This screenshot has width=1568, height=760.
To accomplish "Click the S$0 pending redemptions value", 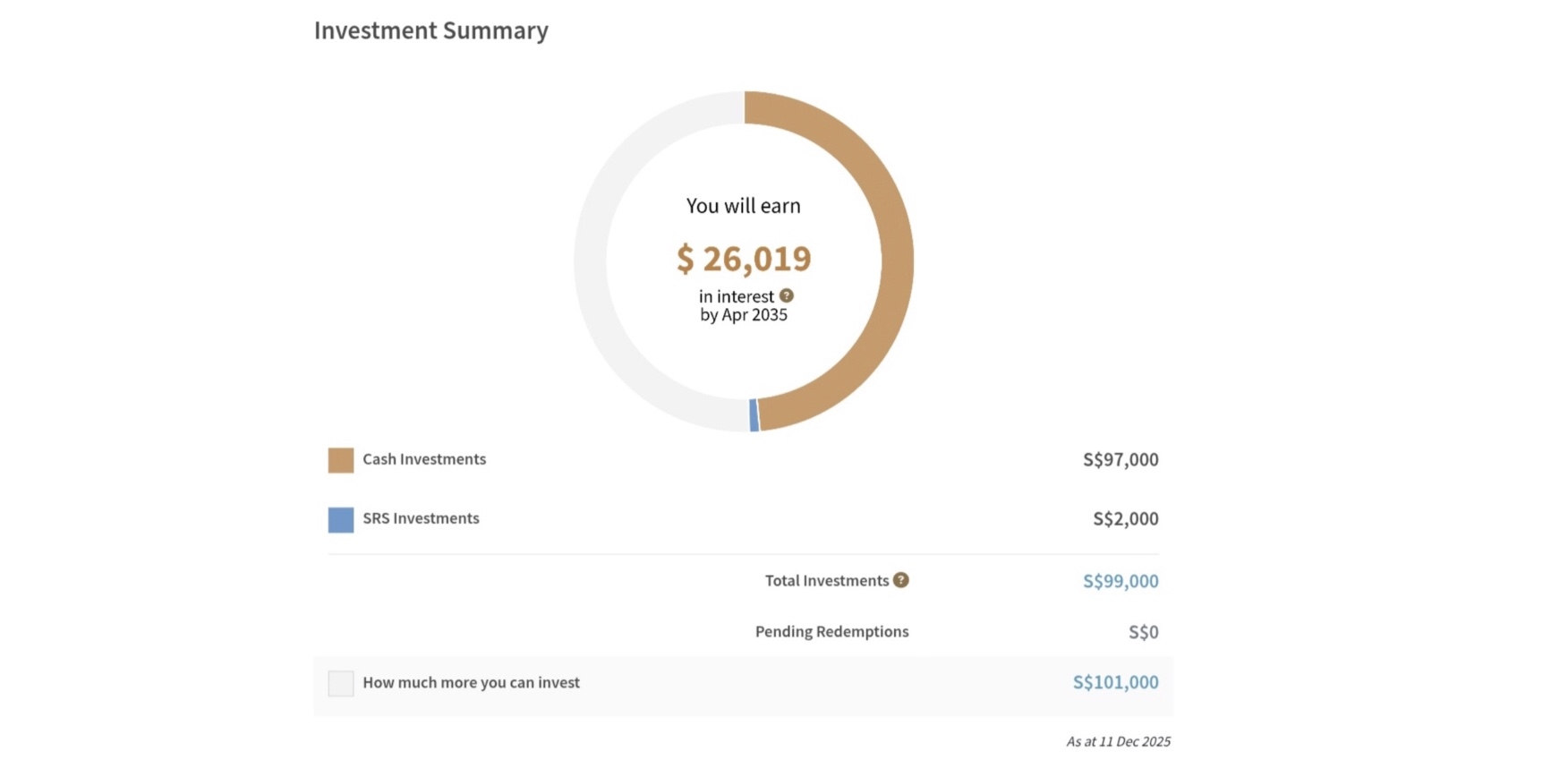I will point(1143,632).
